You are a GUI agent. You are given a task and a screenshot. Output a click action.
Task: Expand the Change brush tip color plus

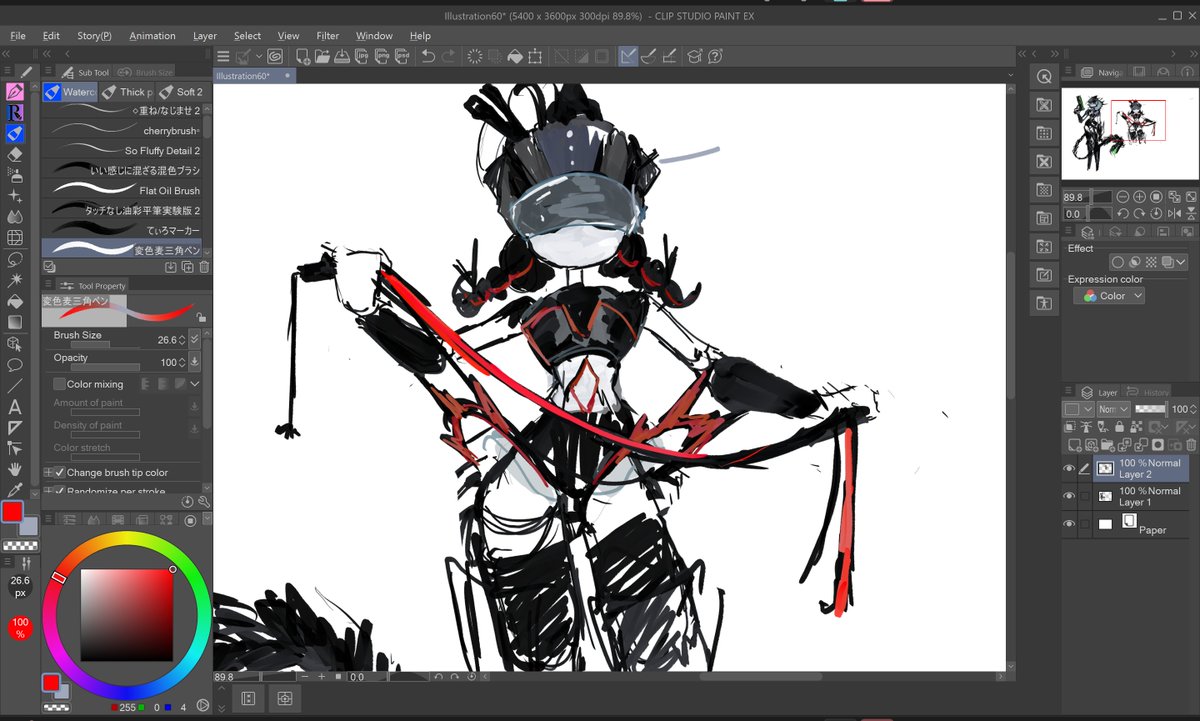(47, 472)
